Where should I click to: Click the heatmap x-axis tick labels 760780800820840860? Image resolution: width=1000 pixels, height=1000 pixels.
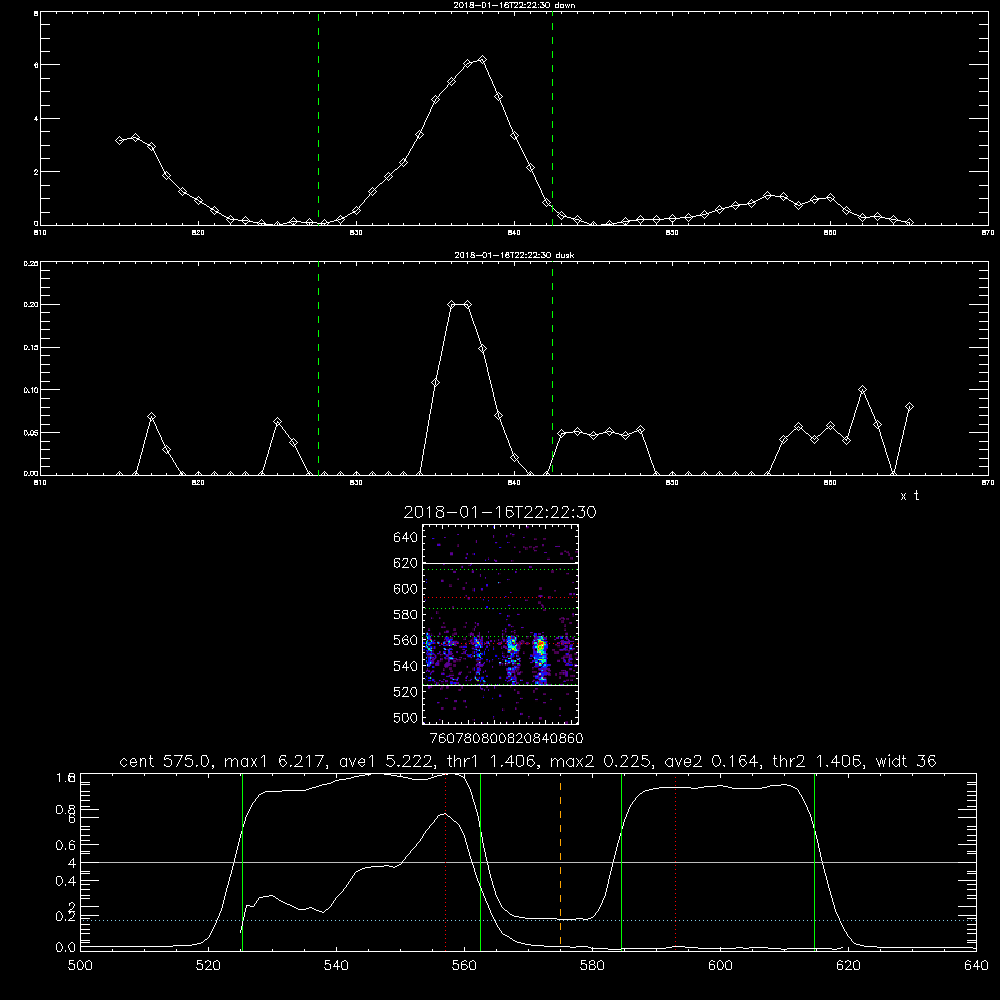(x=506, y=738)
